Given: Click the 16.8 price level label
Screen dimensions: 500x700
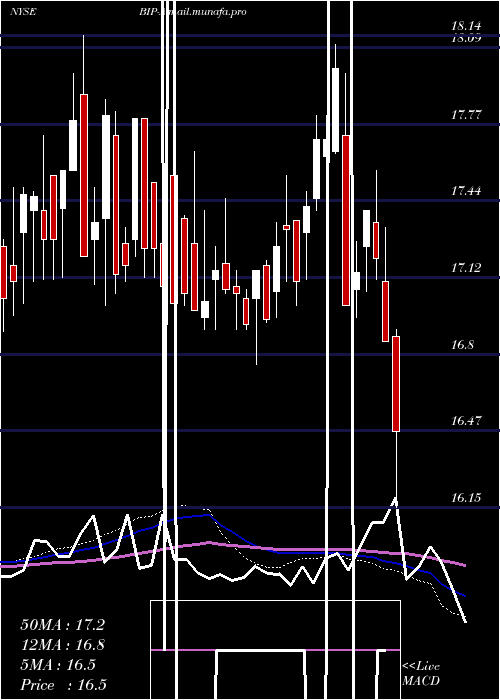Looking at the screenshot, I should point(462,345).
